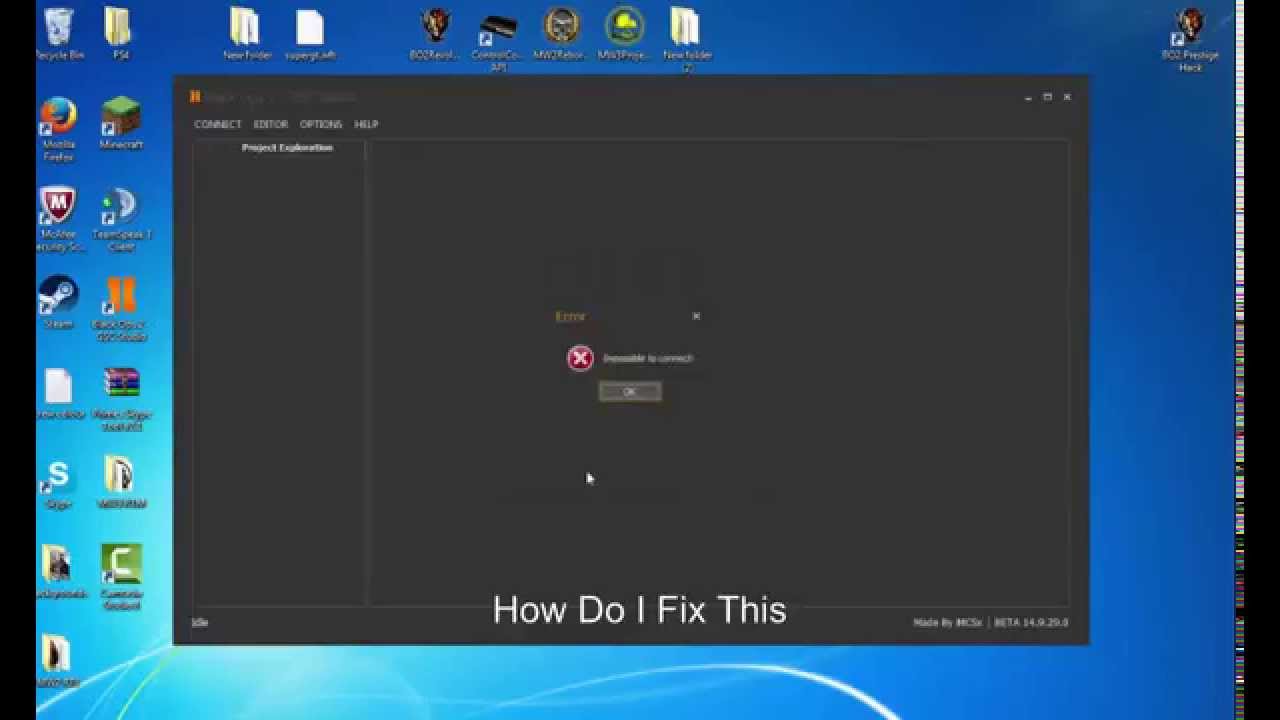The image size is (1280, 720).
Task: Click OK in the Error dialog
Action: pyautogui.click(x=630, y=392)
